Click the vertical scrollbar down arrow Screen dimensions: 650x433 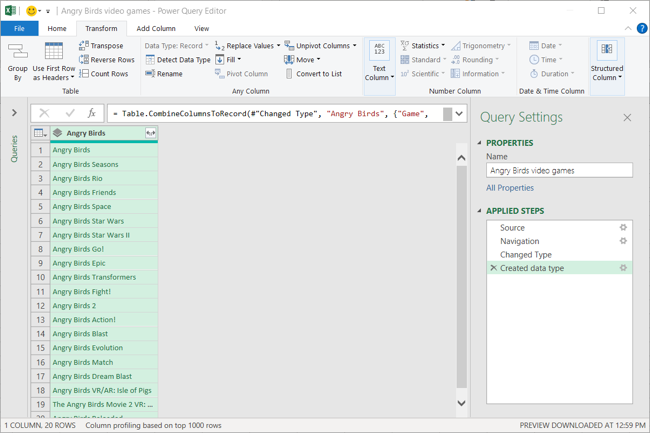pyautogui.click(x=461, y=404)
